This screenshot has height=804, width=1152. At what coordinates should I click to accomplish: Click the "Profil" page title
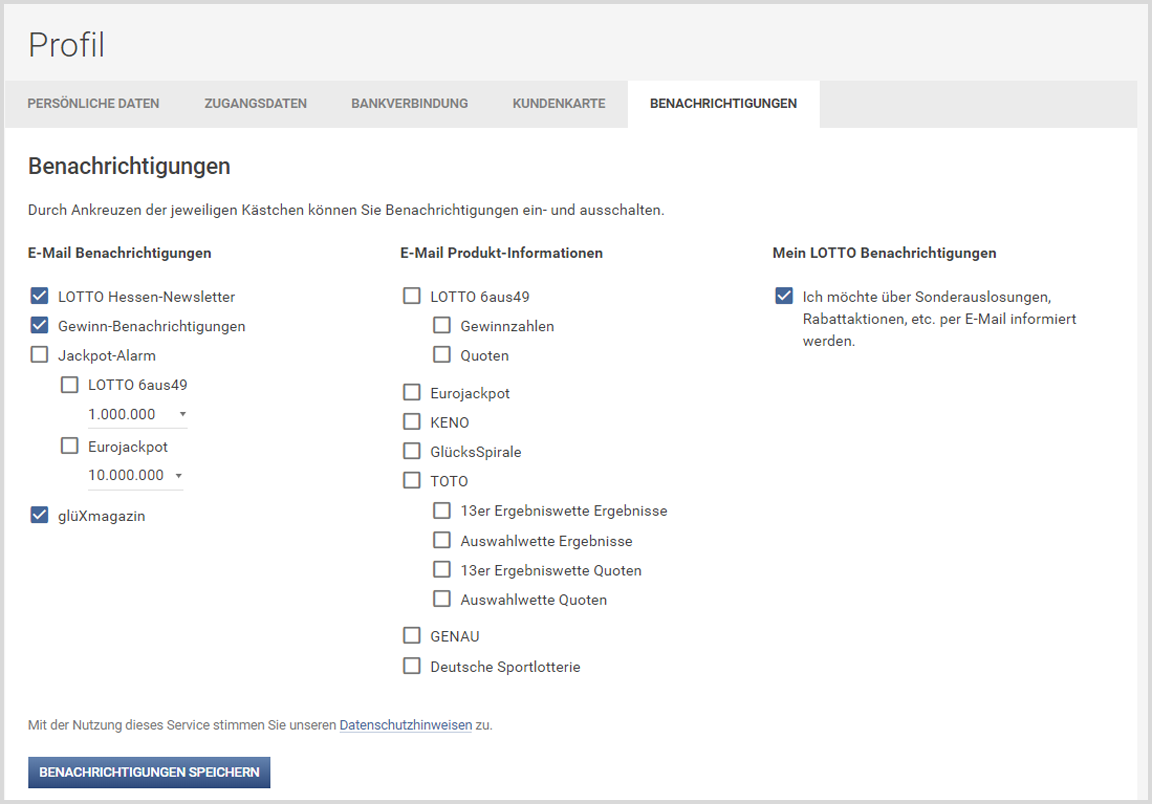pos(67,45)
